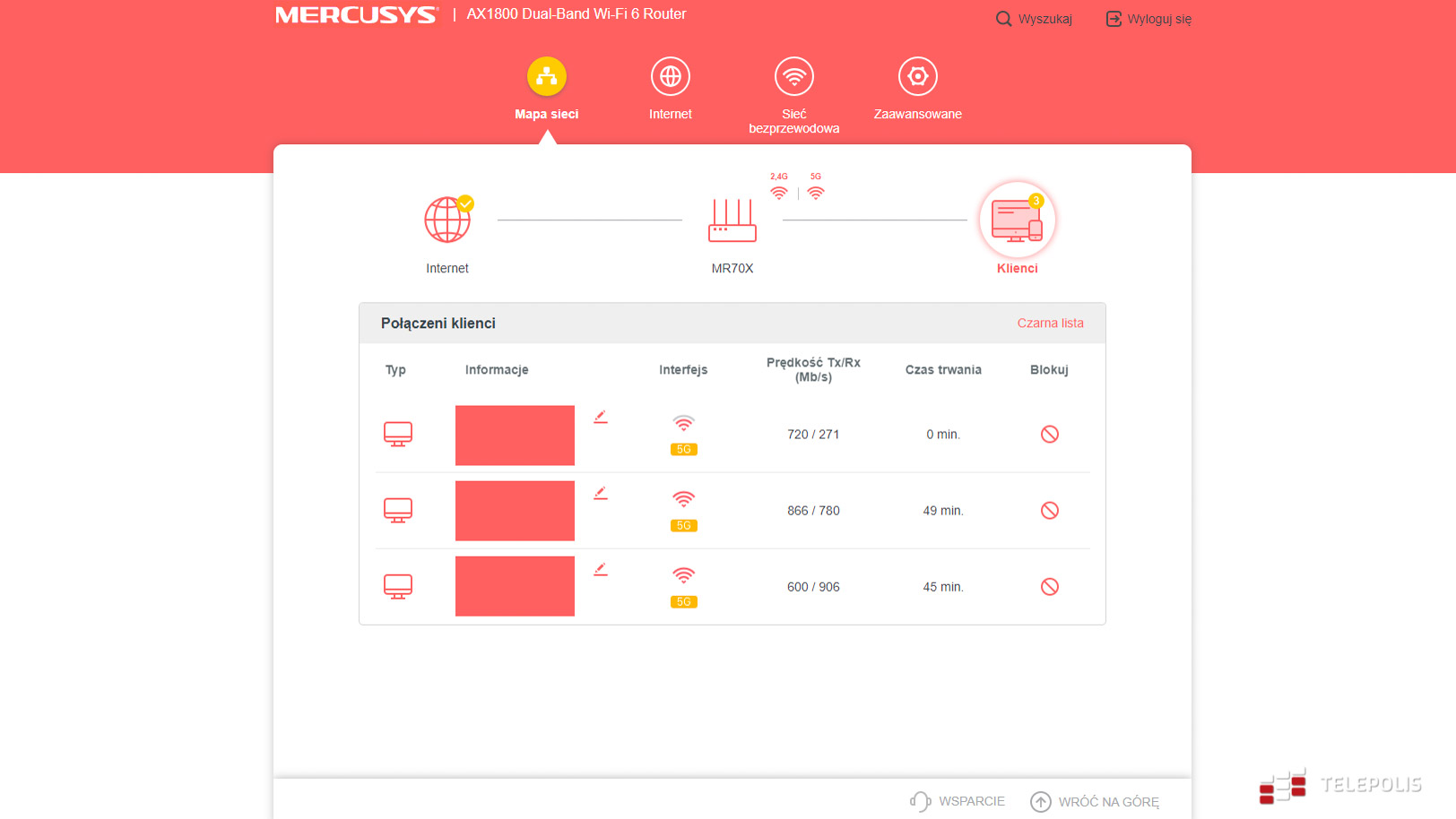Block the client connected 0 min.
Screen dimensions: 1456x819
tap(1049, 435)
